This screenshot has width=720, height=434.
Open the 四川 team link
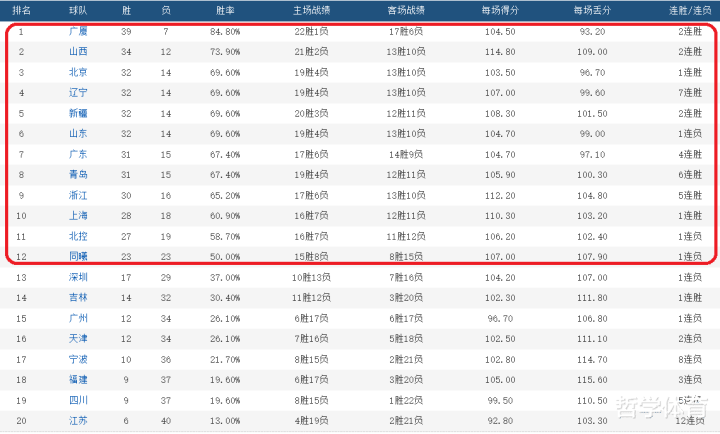click(78, 400)
